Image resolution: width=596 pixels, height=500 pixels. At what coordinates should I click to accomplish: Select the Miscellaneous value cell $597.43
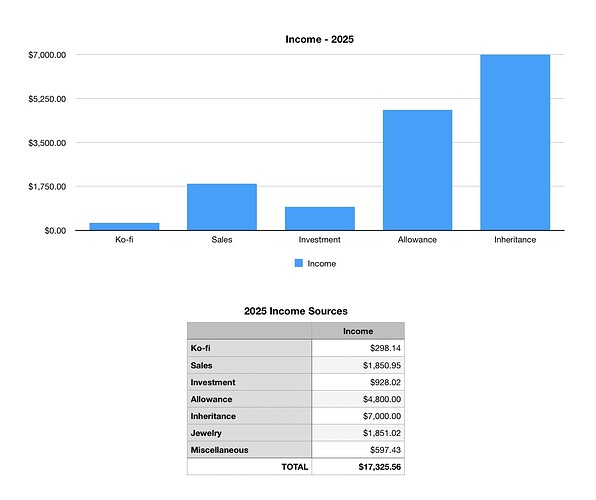[x=358, y=450]
